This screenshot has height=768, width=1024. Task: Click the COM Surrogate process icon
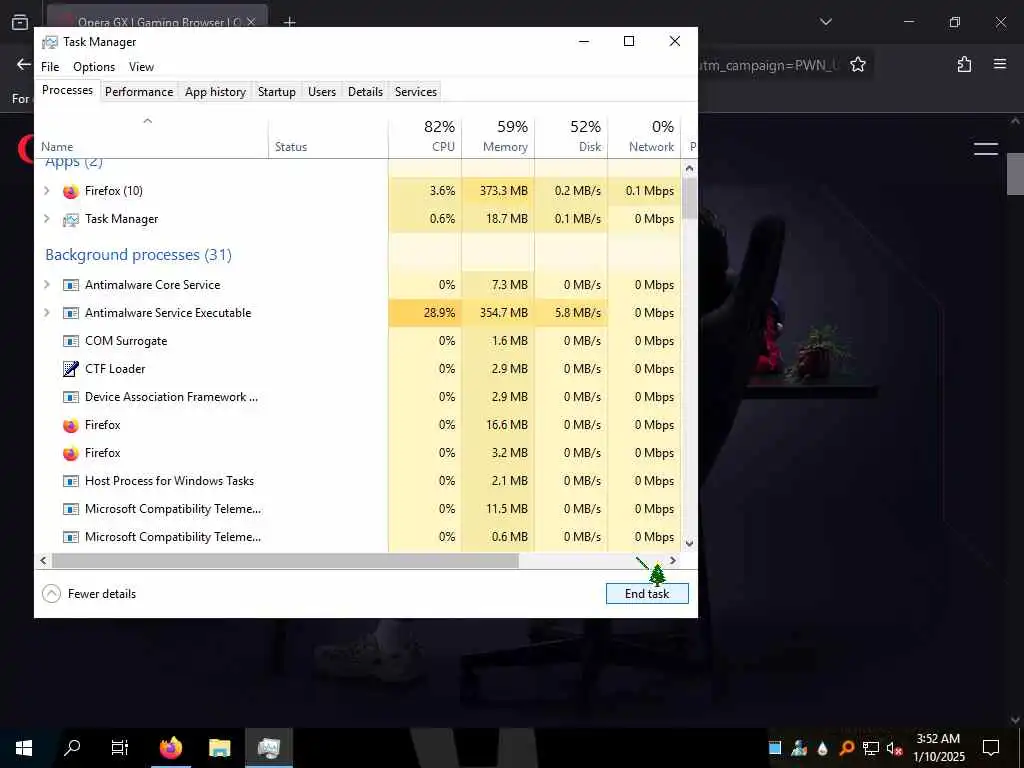point(71,341)
